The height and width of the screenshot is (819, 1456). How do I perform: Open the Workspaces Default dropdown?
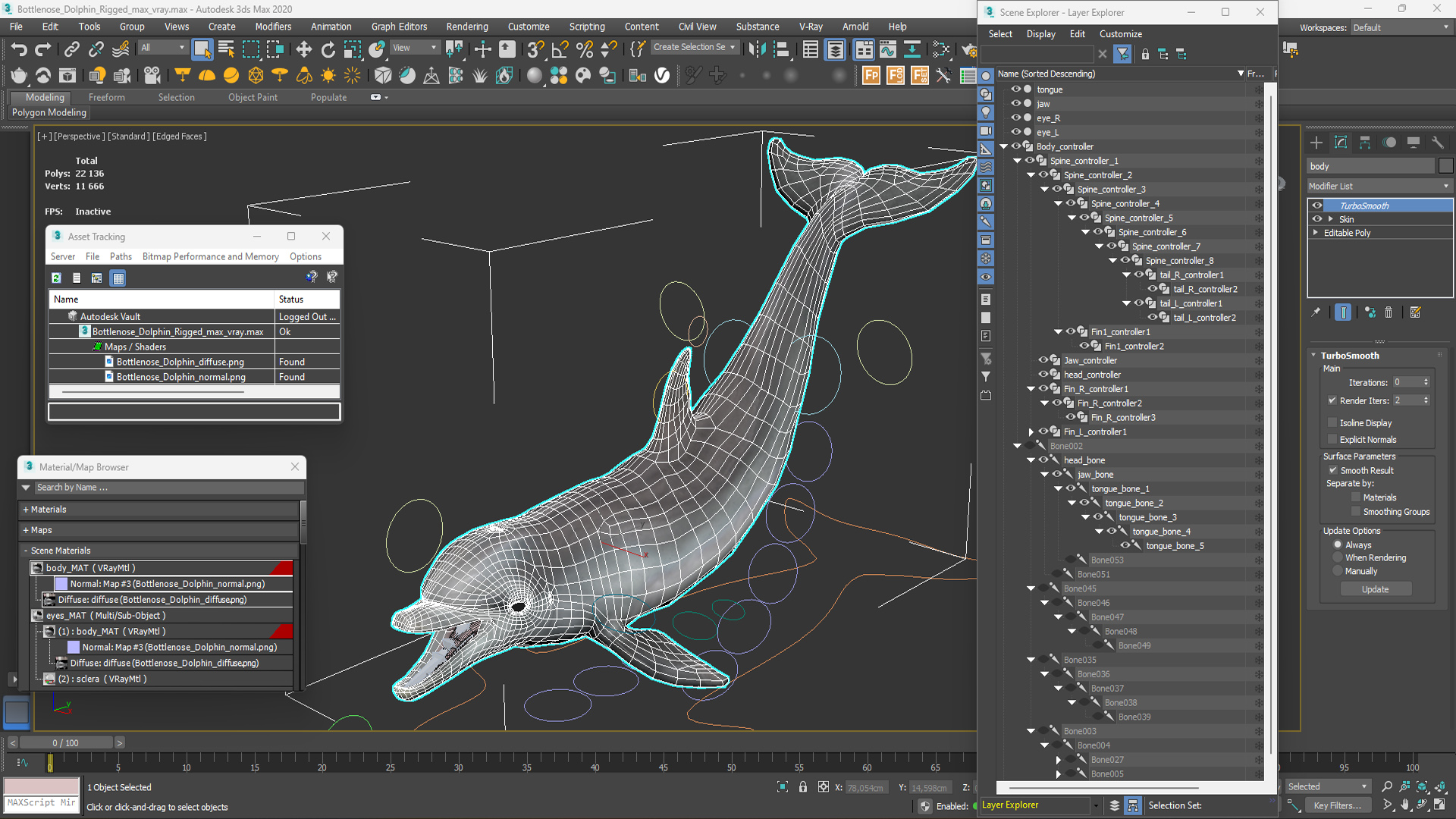click(1401, 27)
